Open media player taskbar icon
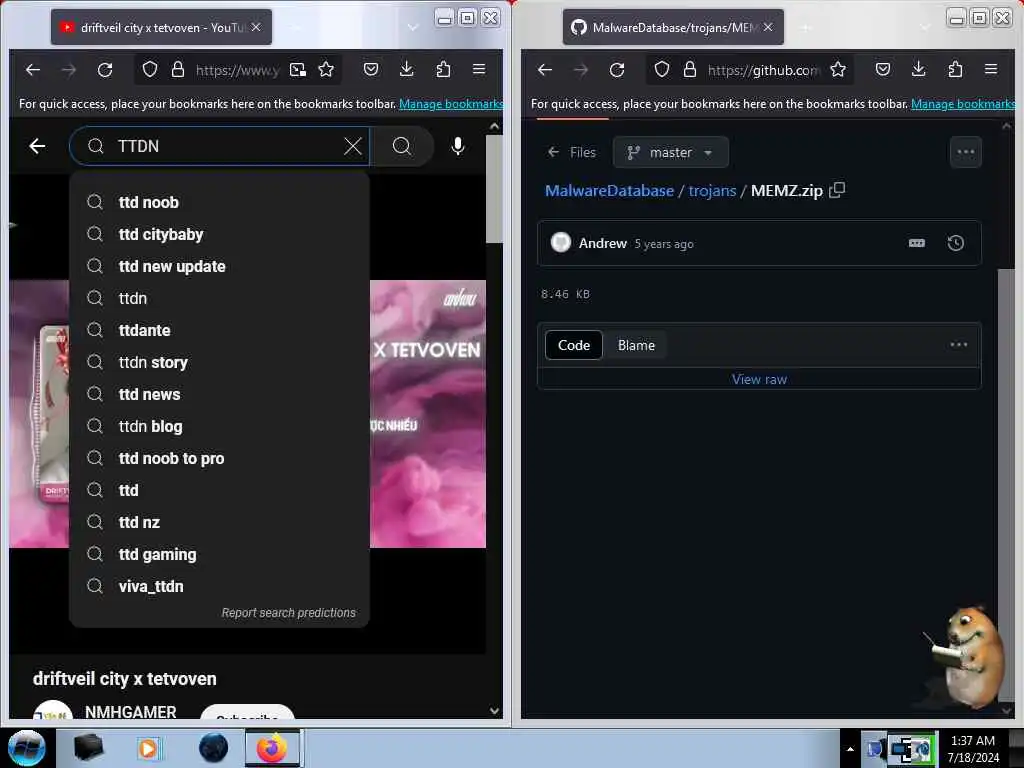Viewport: 1024px width, 768px height. [x=148, y=748]
